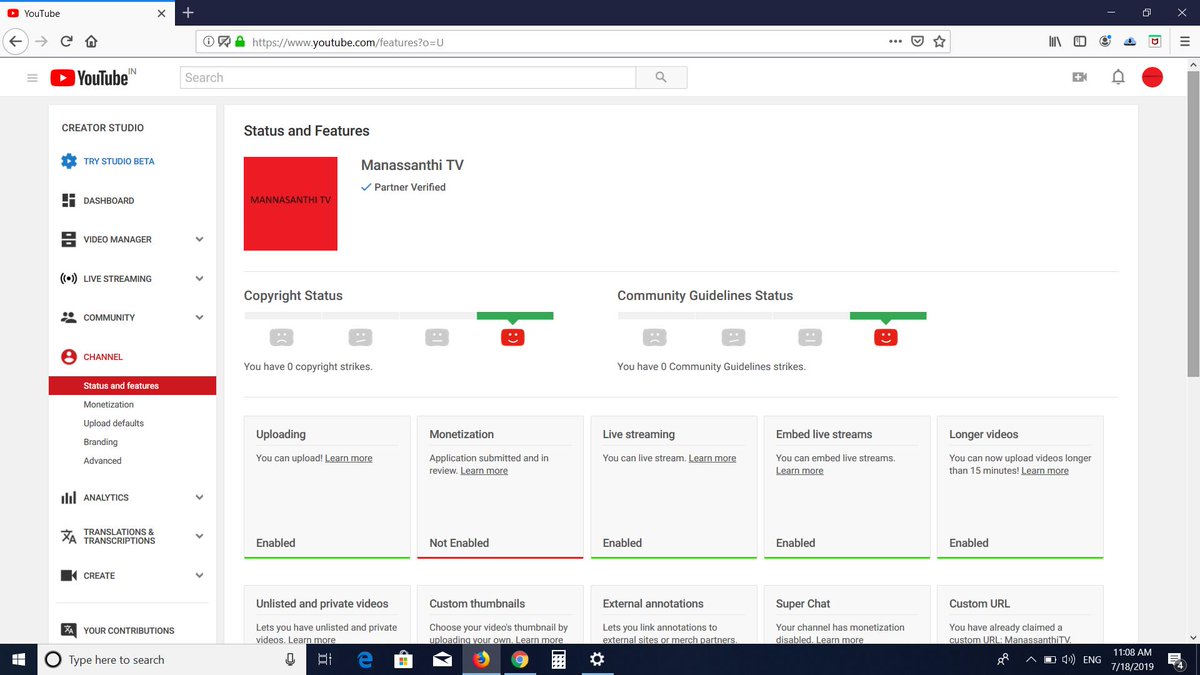Expand the Video Manager section
This screenshot has height=675, width=1200.
point(199,240)
